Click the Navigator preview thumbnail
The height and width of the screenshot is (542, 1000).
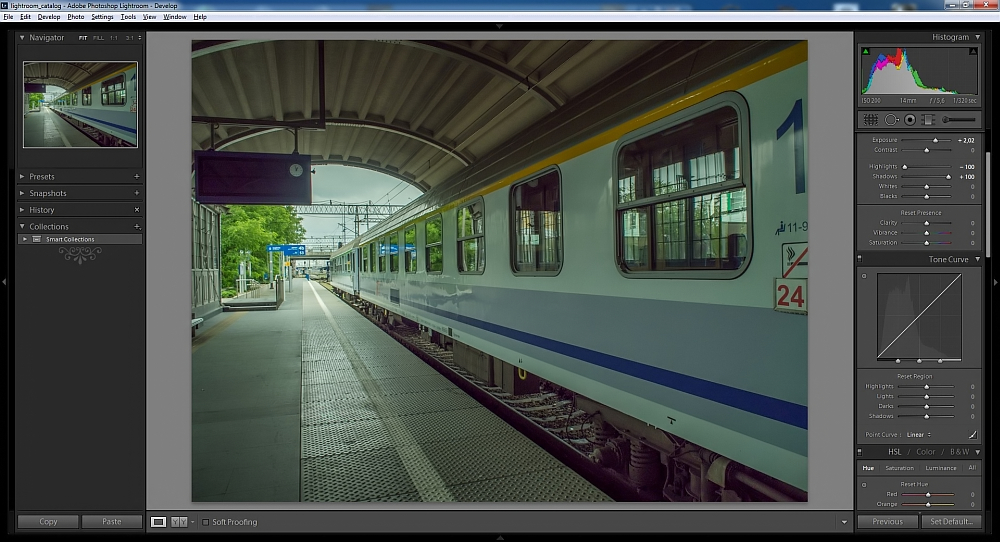[80, 104]
